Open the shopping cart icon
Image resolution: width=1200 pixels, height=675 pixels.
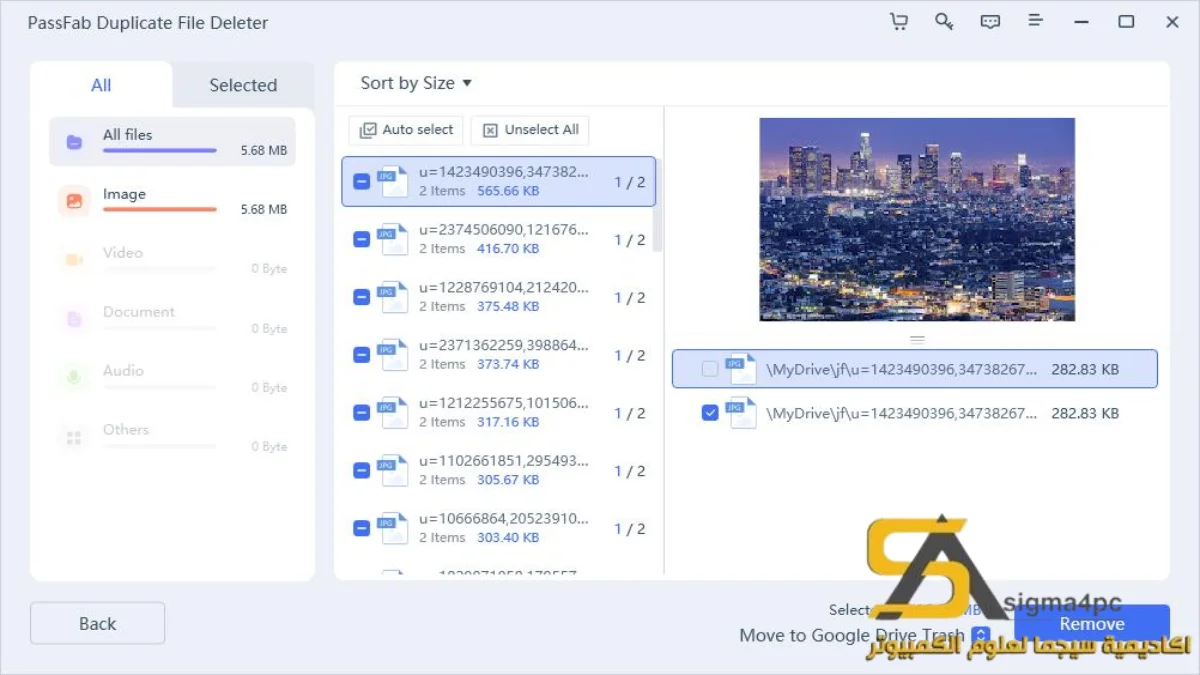point(898,21)
